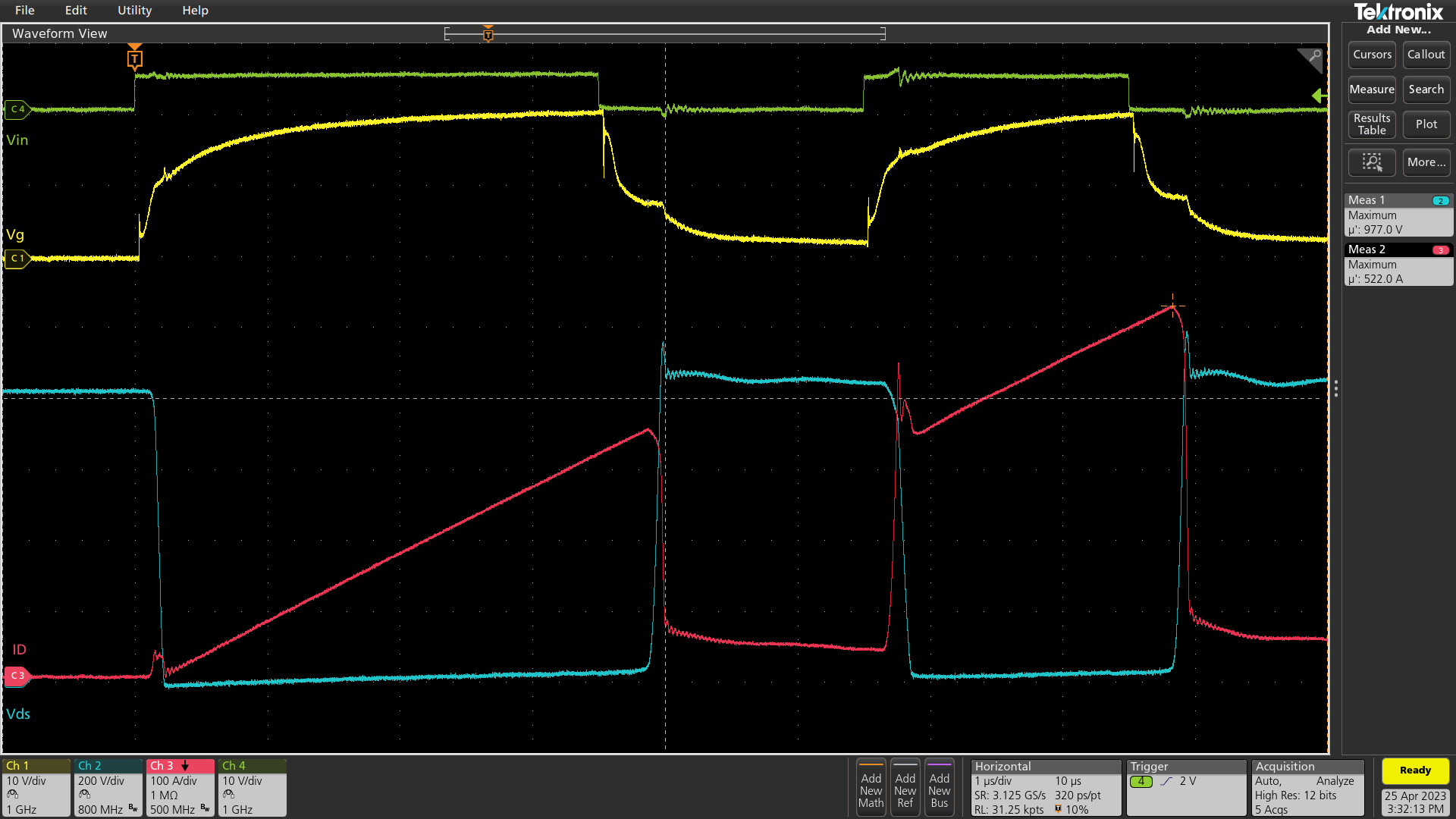Open the Ch 3 channel badge
Screen dimensions: 1456x819
tap(180, 787)
